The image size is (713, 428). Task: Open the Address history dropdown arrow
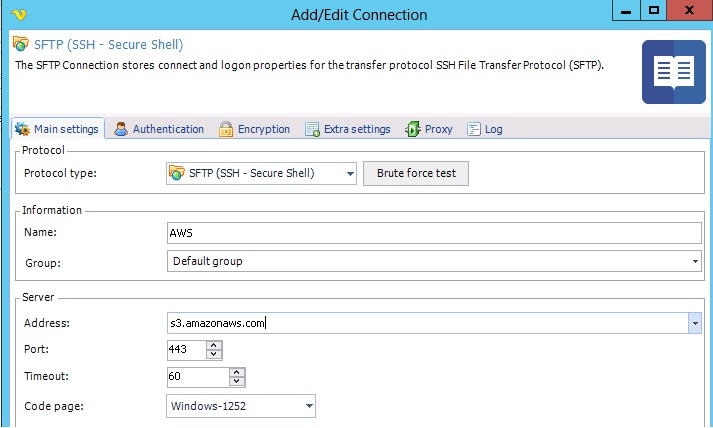click(695, 323)
